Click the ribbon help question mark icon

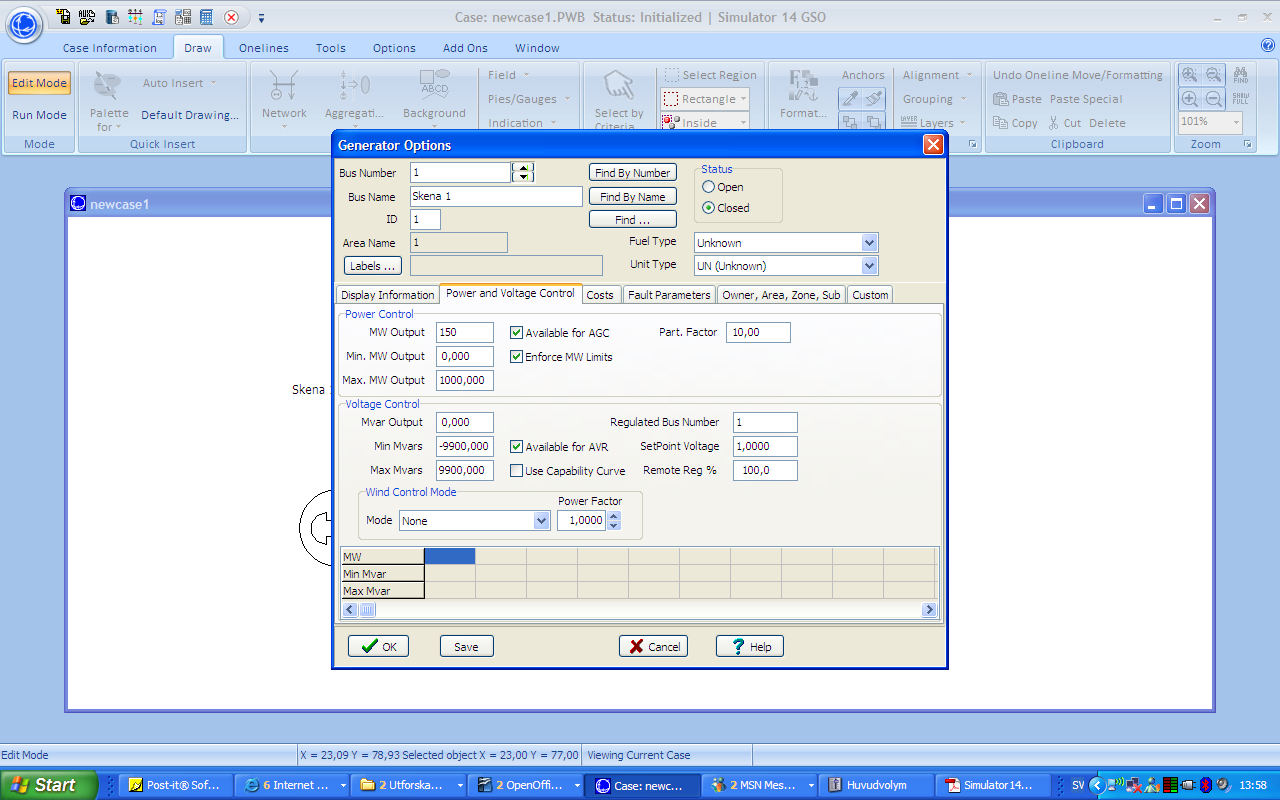pyautogui.click(x=1267, y=45)
